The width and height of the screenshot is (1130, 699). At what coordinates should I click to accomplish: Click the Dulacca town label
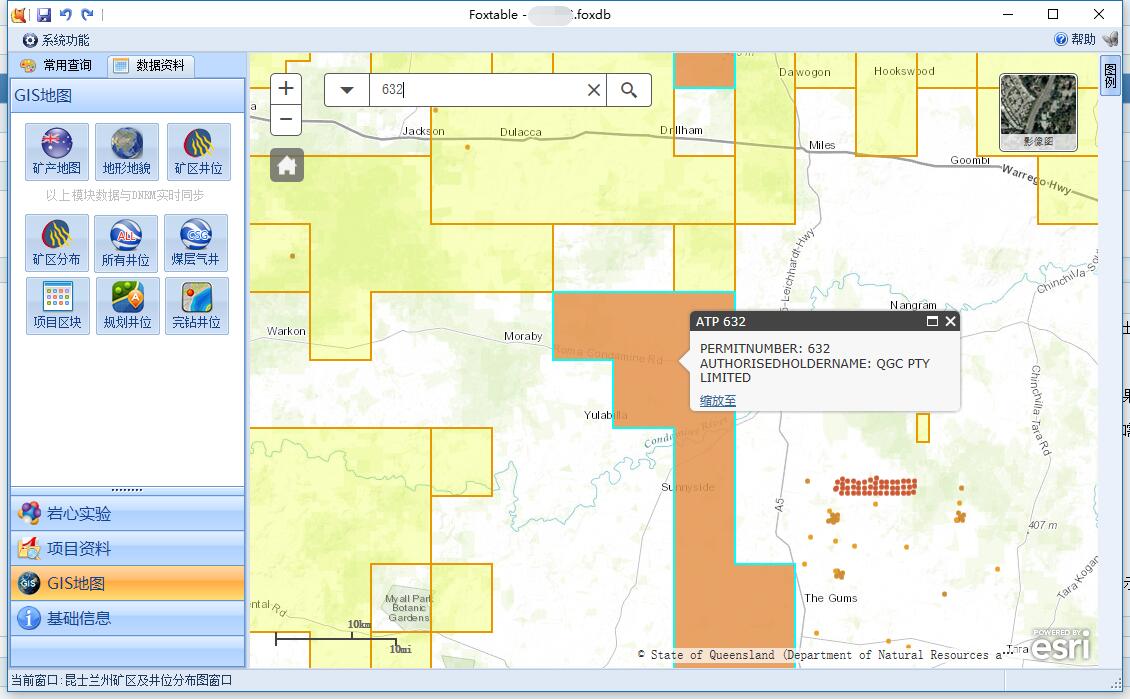[x=520, y=132]
